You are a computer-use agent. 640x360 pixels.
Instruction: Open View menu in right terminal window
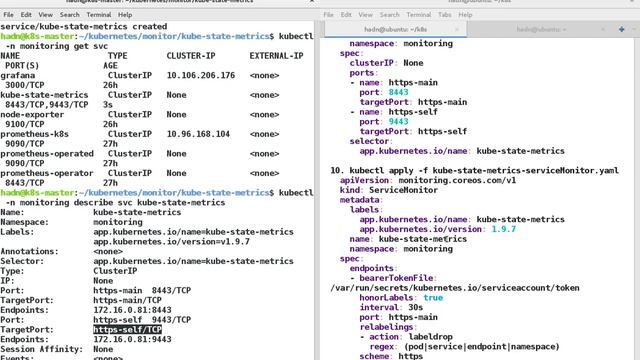coord(365,15)
